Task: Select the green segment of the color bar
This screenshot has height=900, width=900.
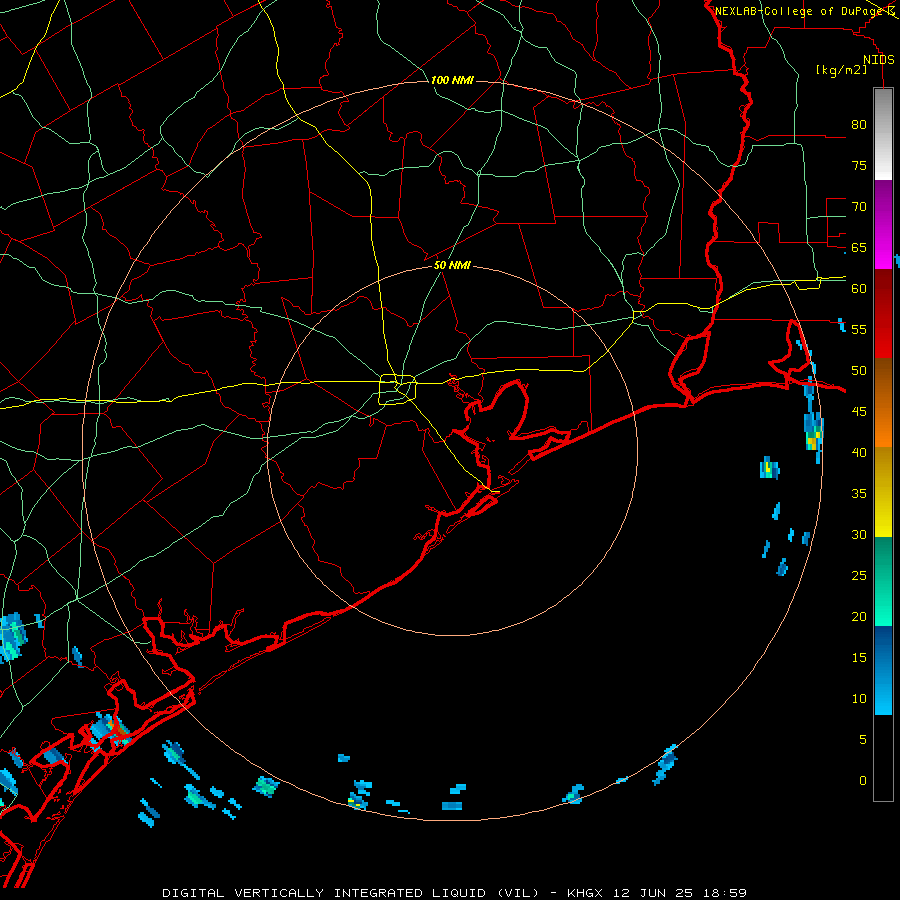Action: pyautogui.click(x=883, y=581)
